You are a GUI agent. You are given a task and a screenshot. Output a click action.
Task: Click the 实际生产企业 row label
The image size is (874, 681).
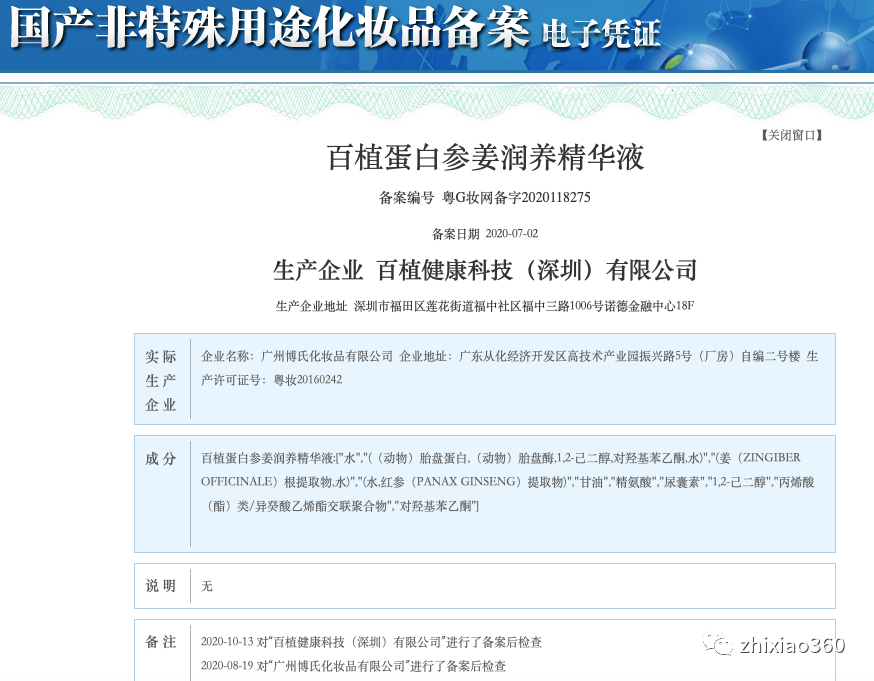pos(161,380)
